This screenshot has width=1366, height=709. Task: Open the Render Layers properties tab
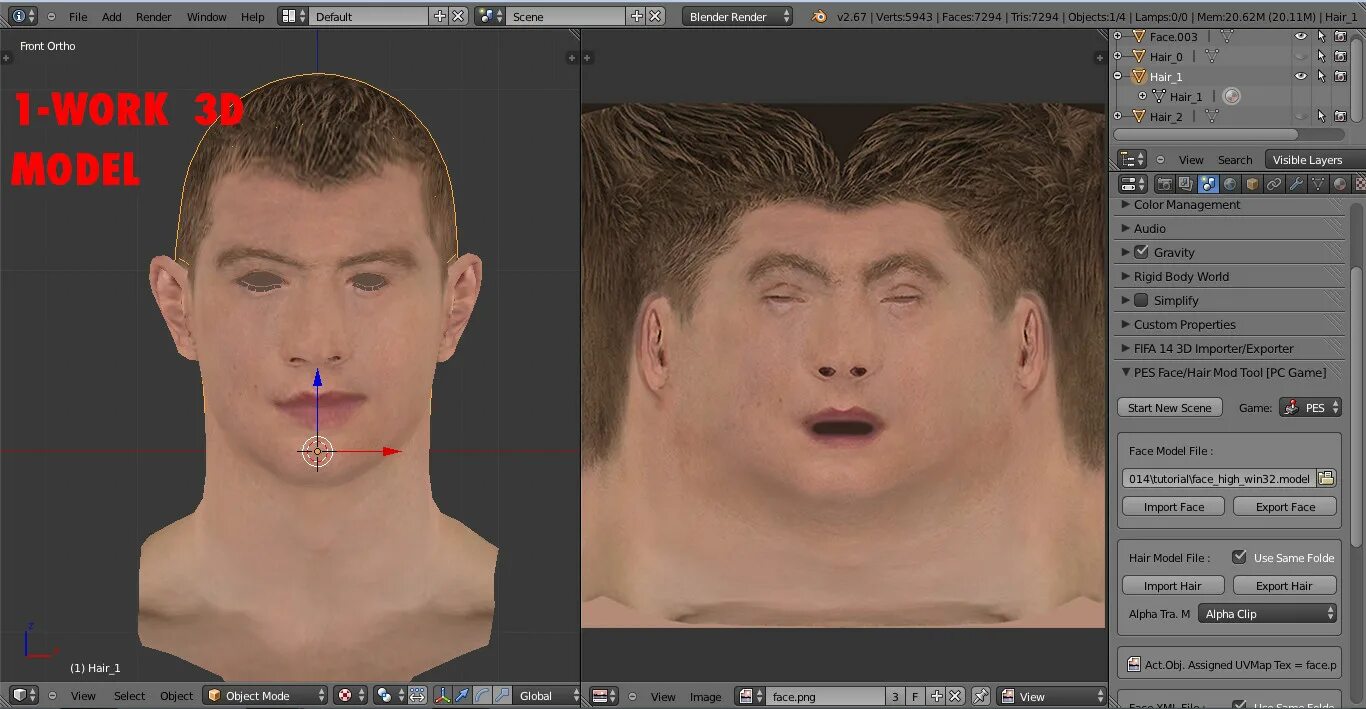click(1186, 184)
